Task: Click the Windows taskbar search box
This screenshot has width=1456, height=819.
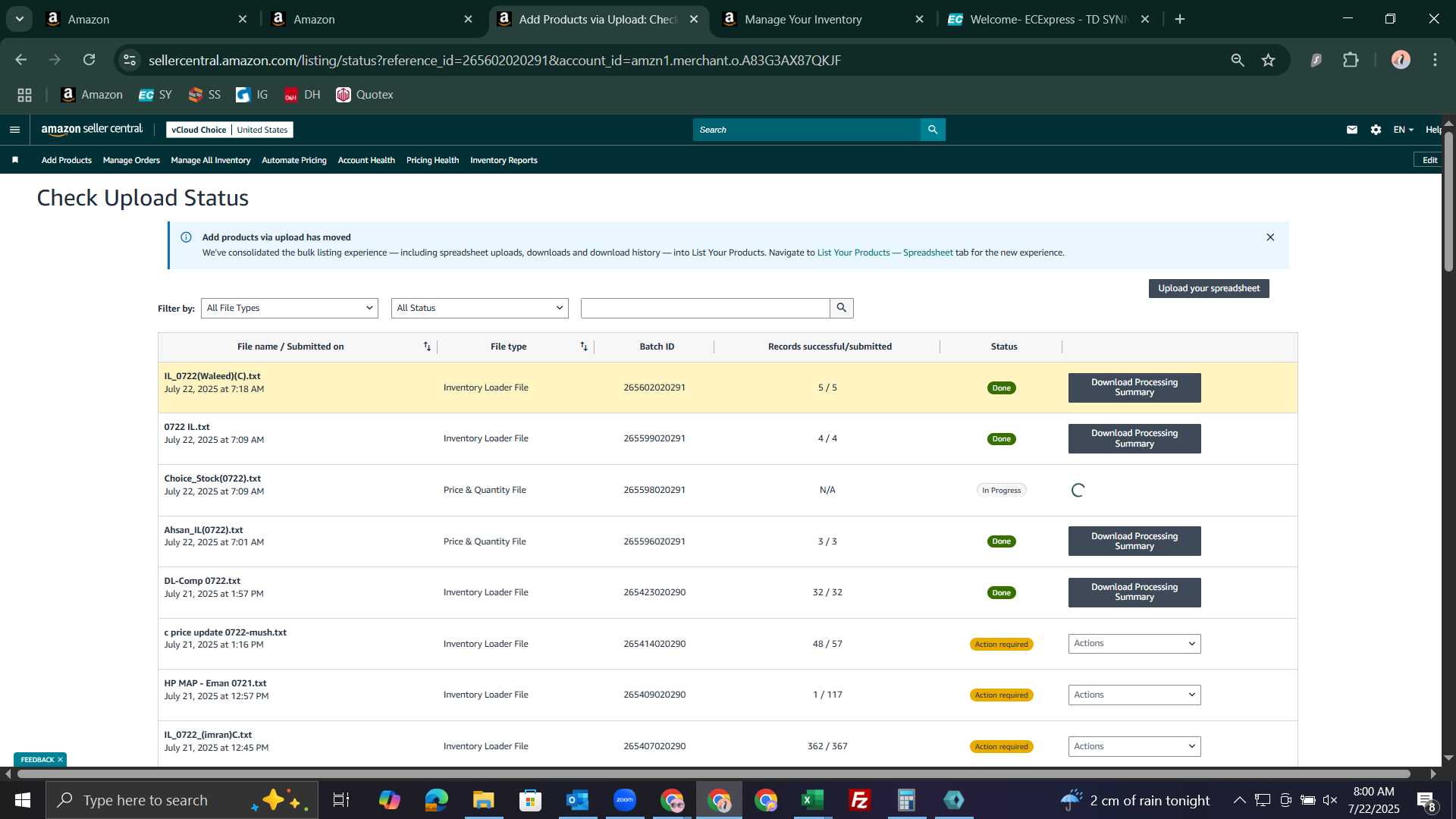Action: click(182, 800)
